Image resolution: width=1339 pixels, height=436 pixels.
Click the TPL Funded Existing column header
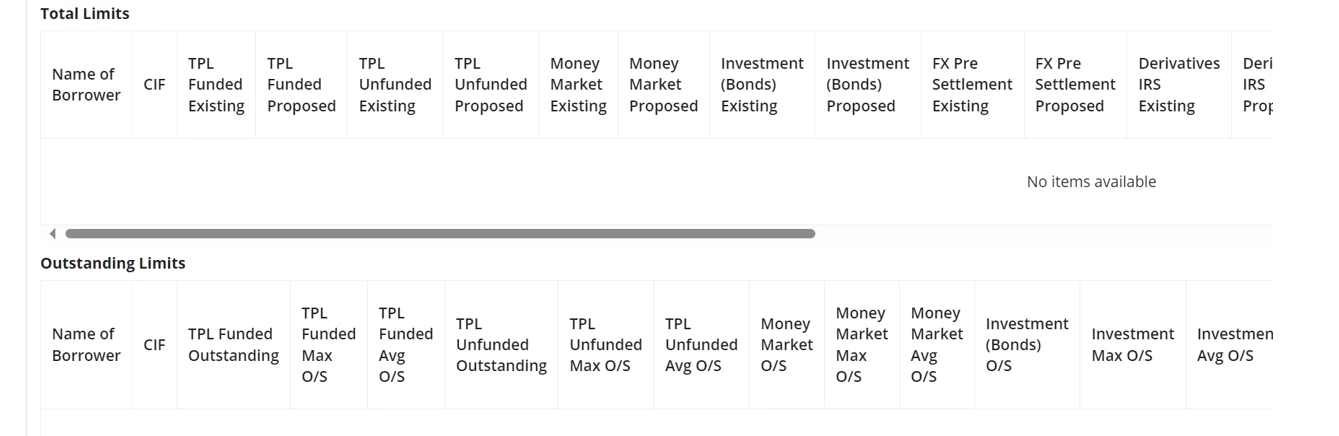coord(216,85)
